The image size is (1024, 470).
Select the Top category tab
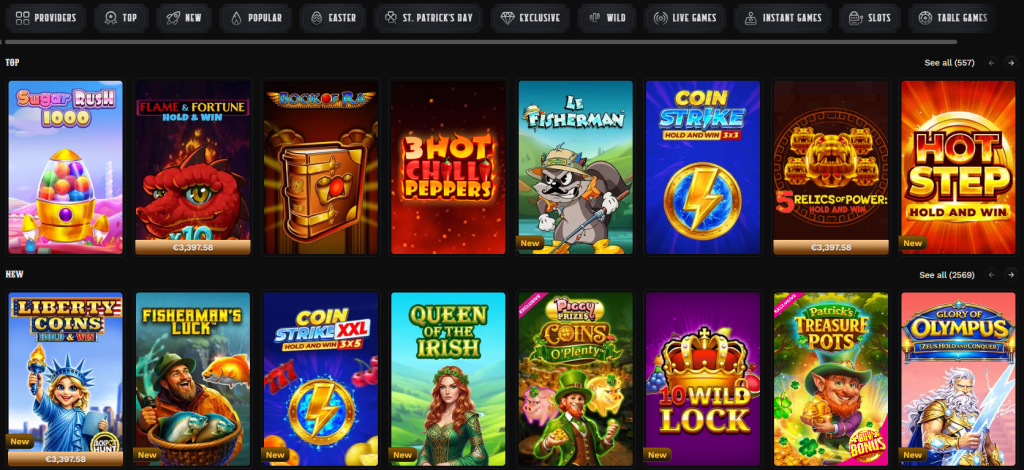click(121, 18)
